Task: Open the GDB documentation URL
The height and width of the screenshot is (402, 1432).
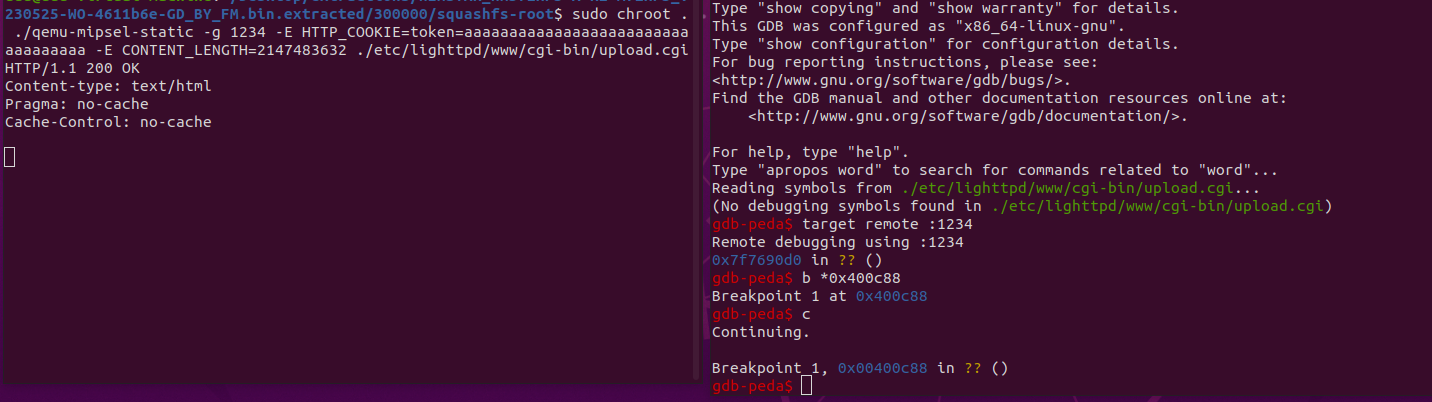Action: pos(967,117)
